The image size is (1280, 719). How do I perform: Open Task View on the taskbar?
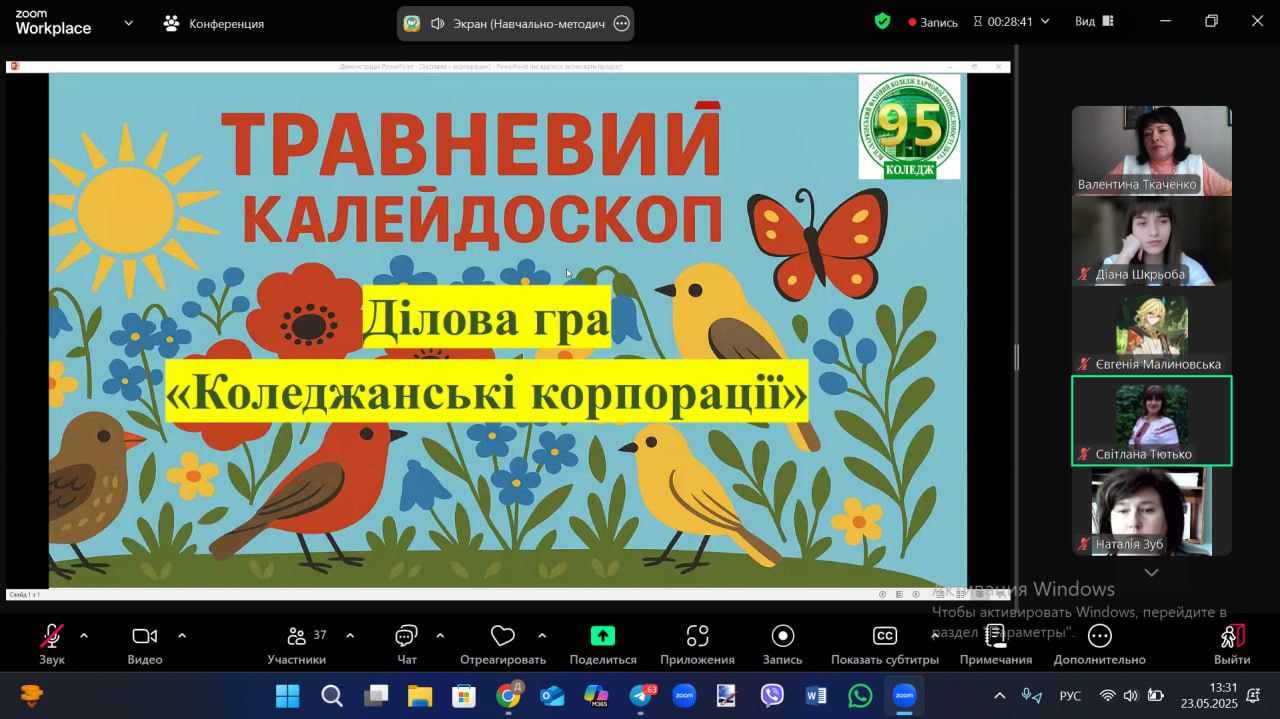pyautogui.click(x=376, y=695)
